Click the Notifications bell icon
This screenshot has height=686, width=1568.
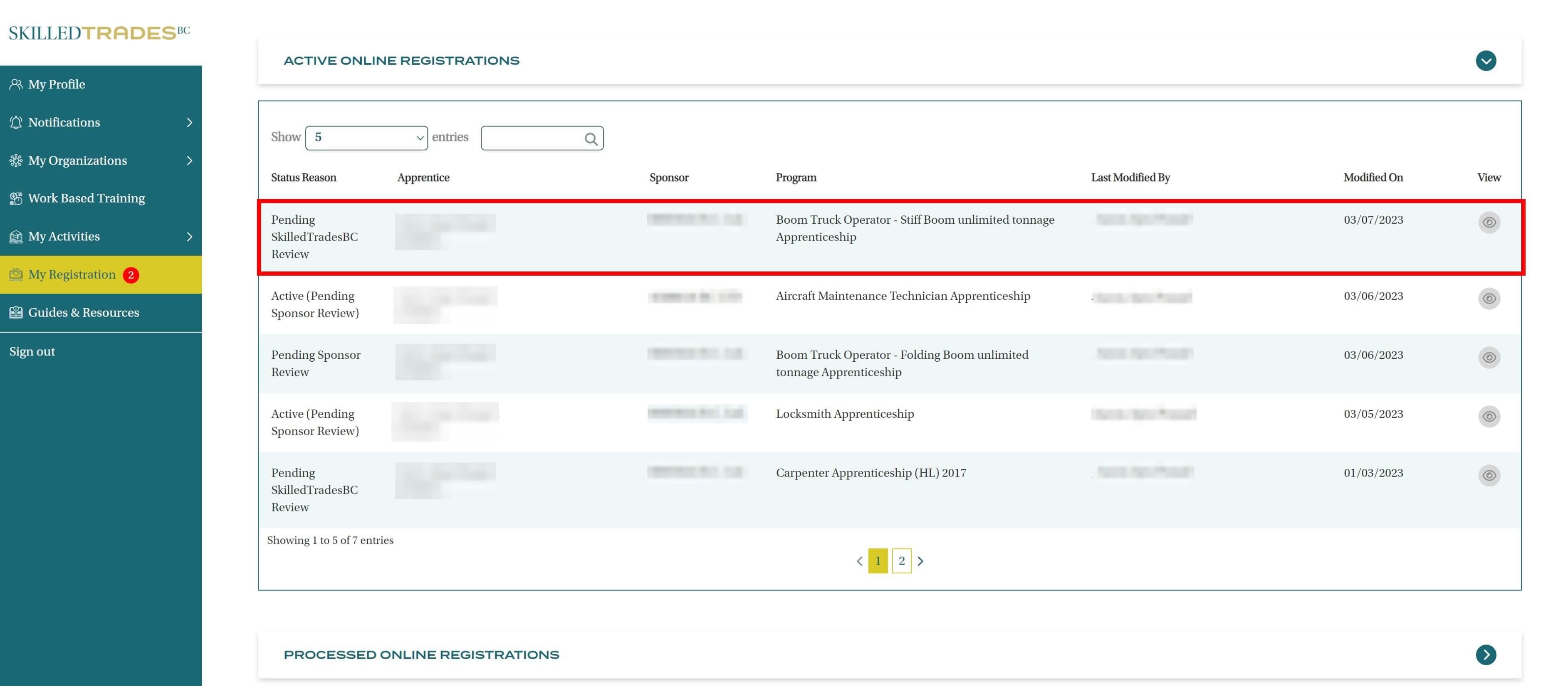[16, 122]
